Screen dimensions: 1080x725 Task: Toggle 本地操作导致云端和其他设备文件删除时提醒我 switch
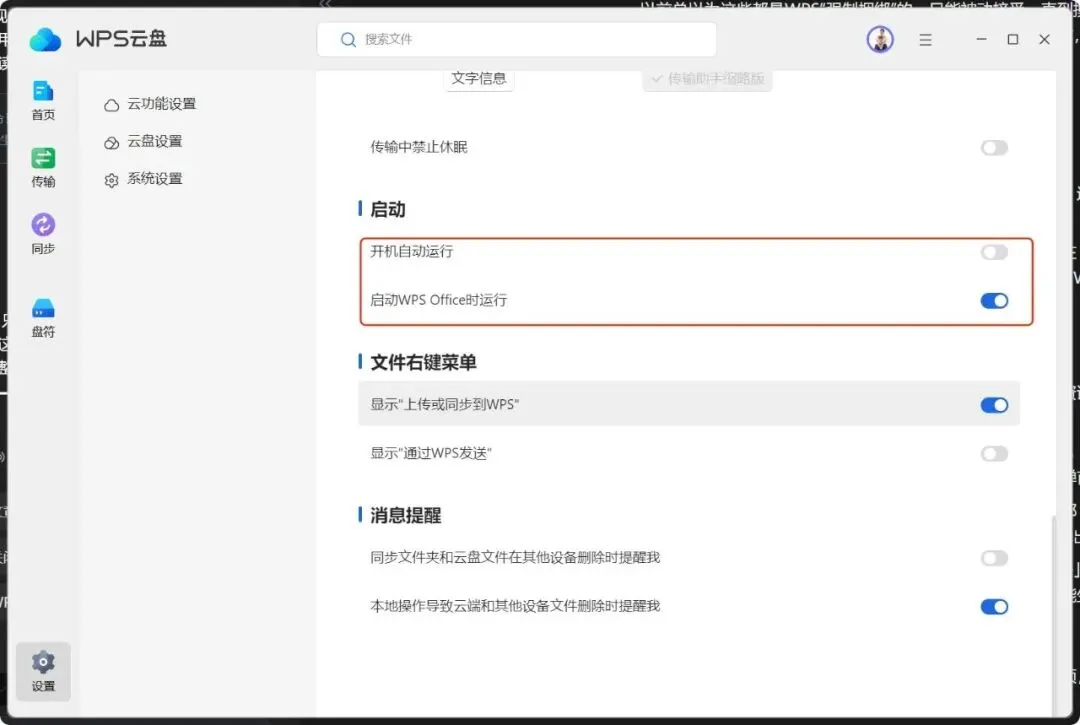pyautogui.click(x=994, y=606)
